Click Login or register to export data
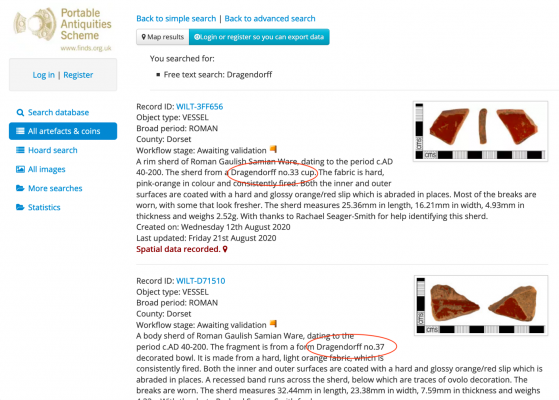 tap(259, 37)
